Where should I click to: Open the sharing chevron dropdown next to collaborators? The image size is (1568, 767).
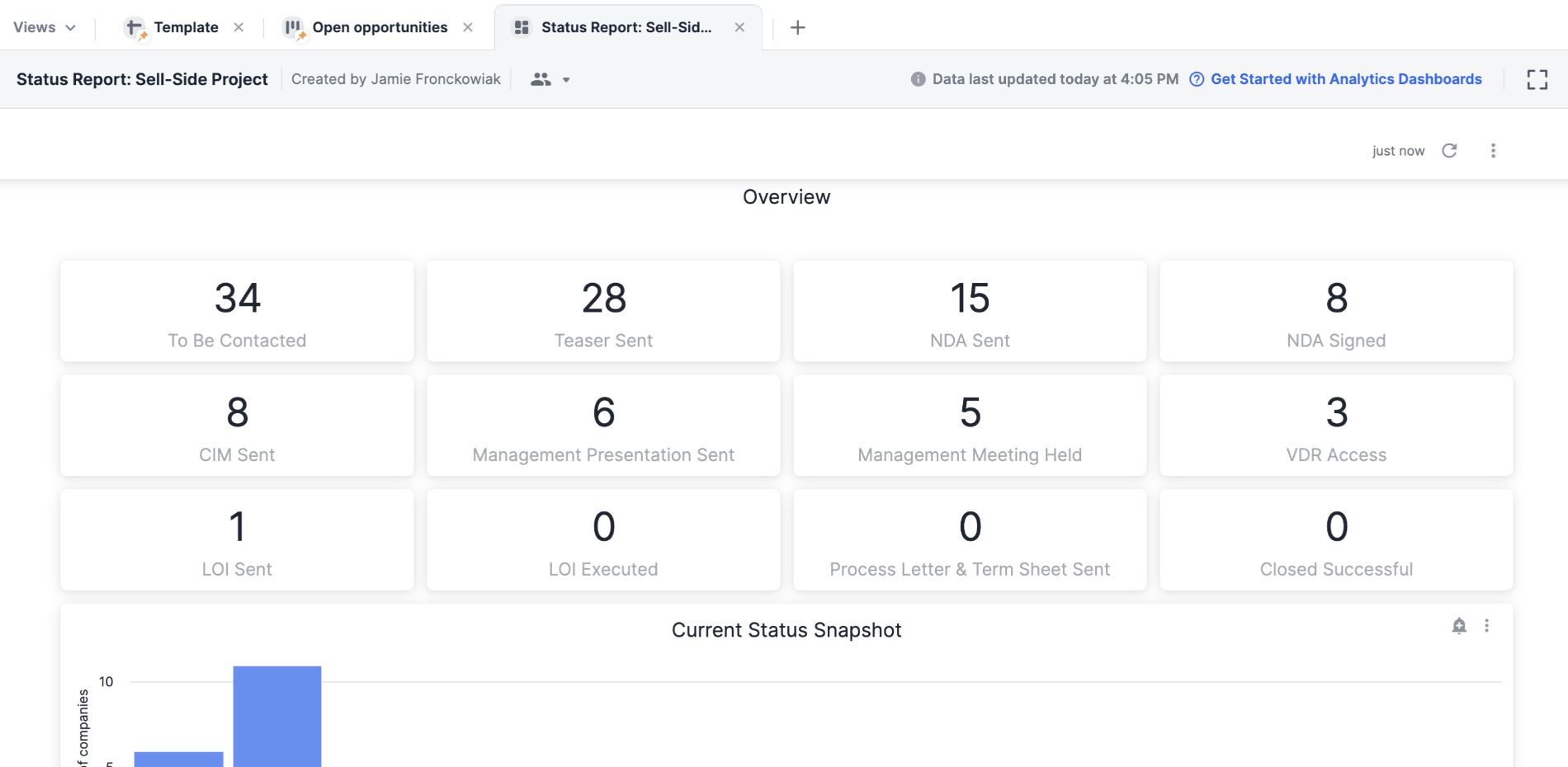point(566,80)
